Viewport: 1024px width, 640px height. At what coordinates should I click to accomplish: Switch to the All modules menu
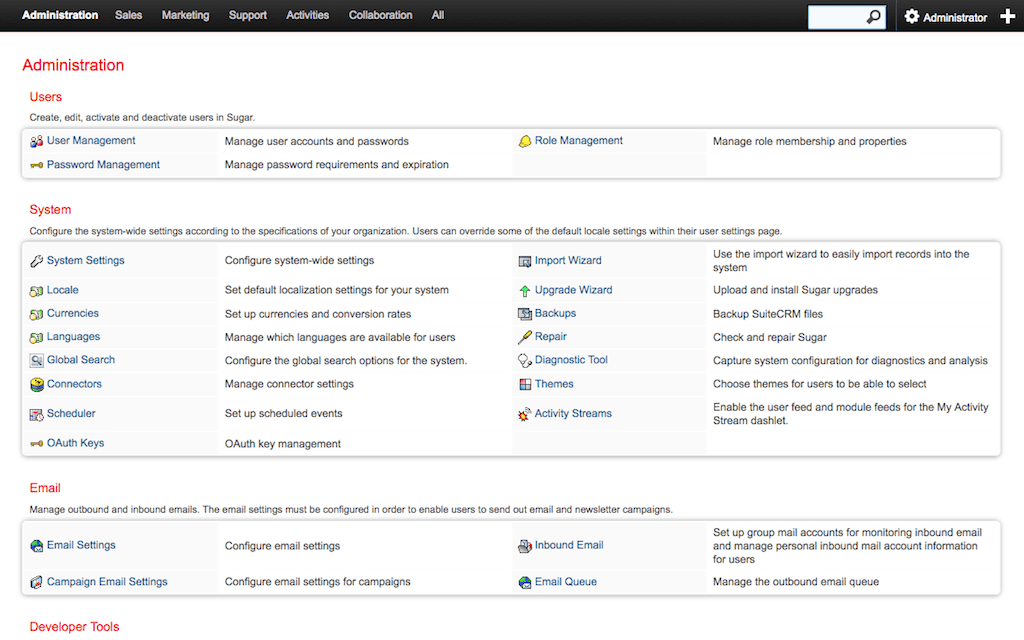[438, 15]
